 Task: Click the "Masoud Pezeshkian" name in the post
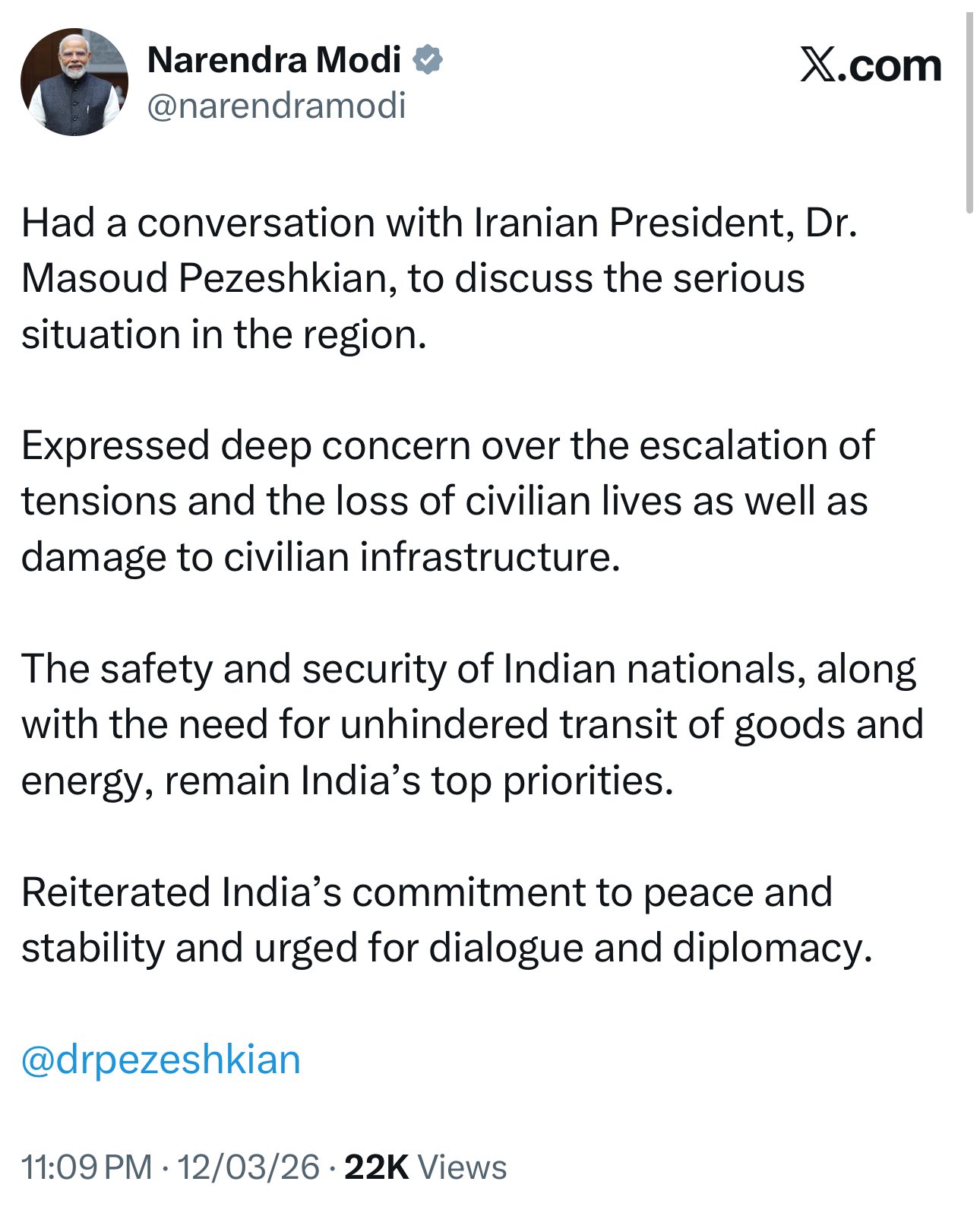[204, 278]
